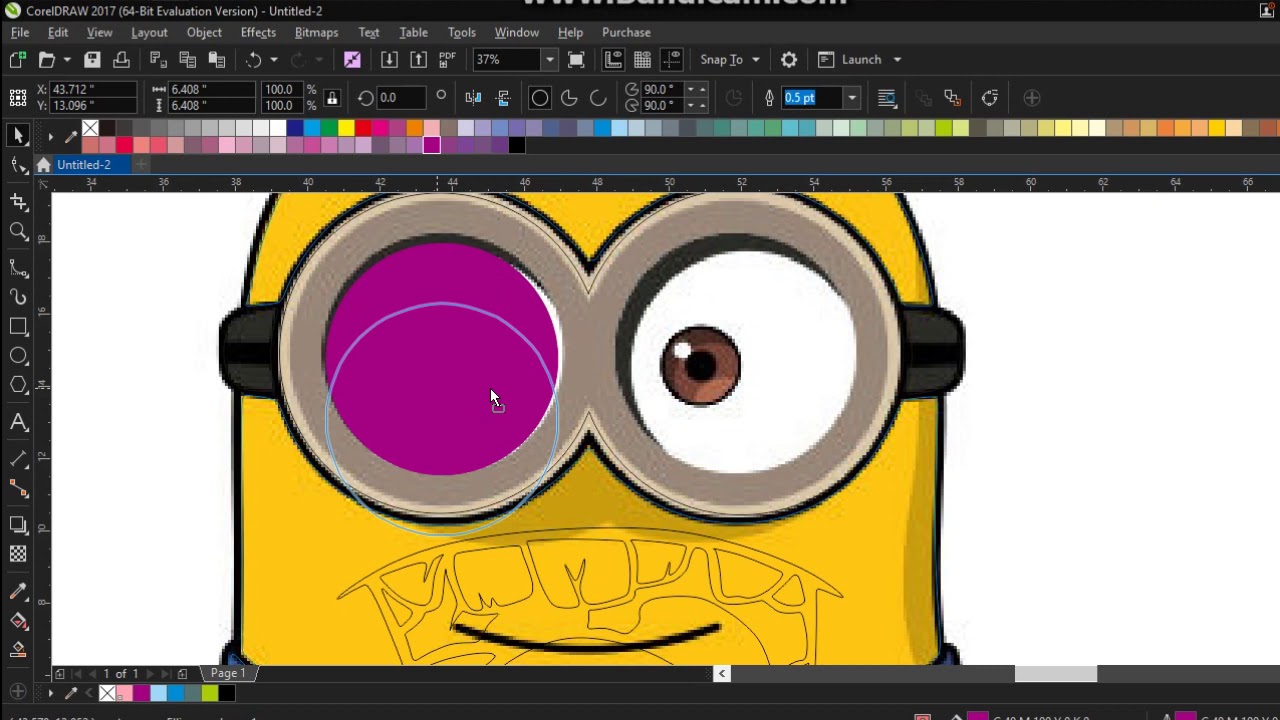Select the Color Eyedropper tool in the toolbox

point(18,592)
